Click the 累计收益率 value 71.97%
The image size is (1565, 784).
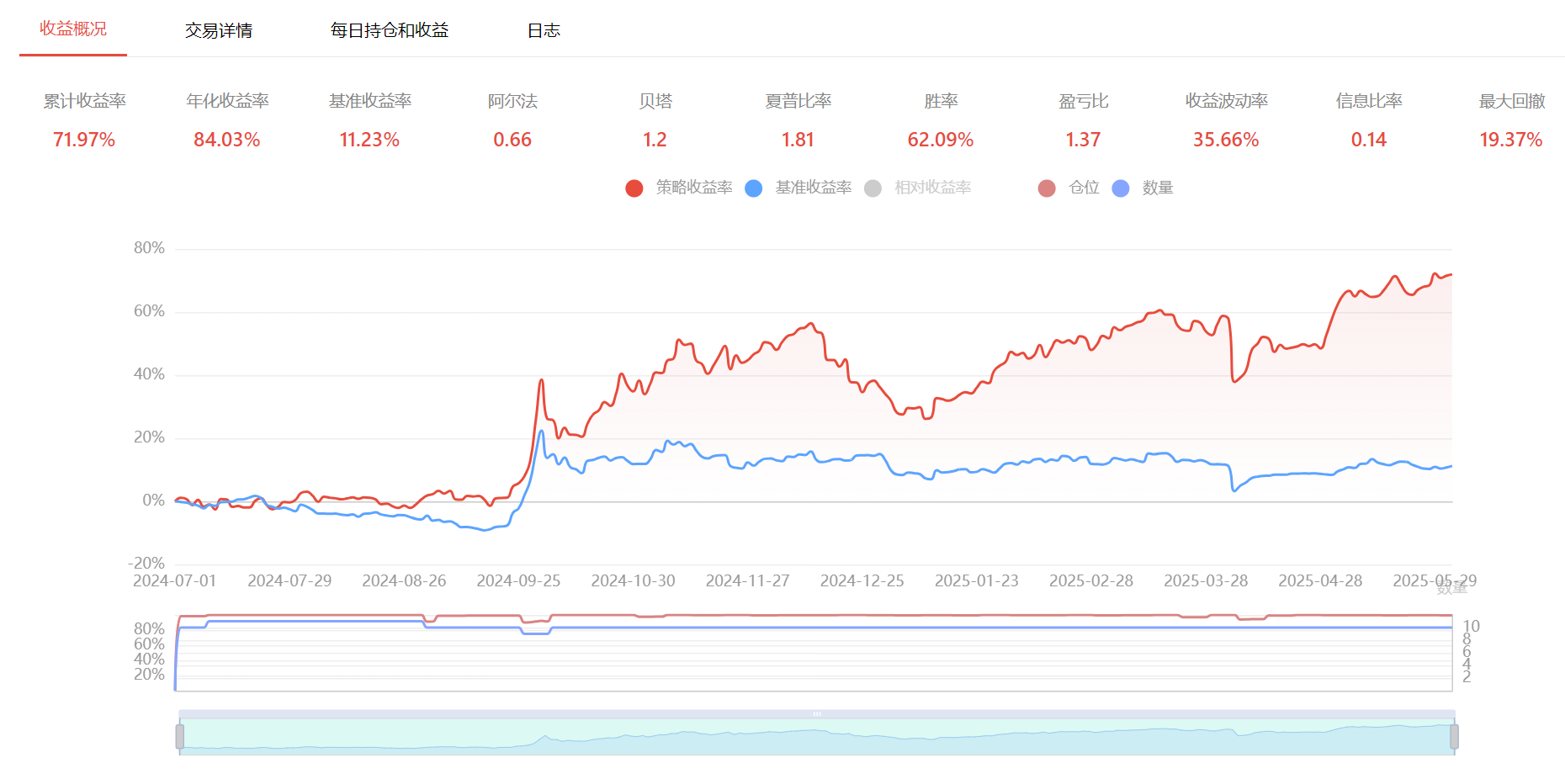coord(84,140)
